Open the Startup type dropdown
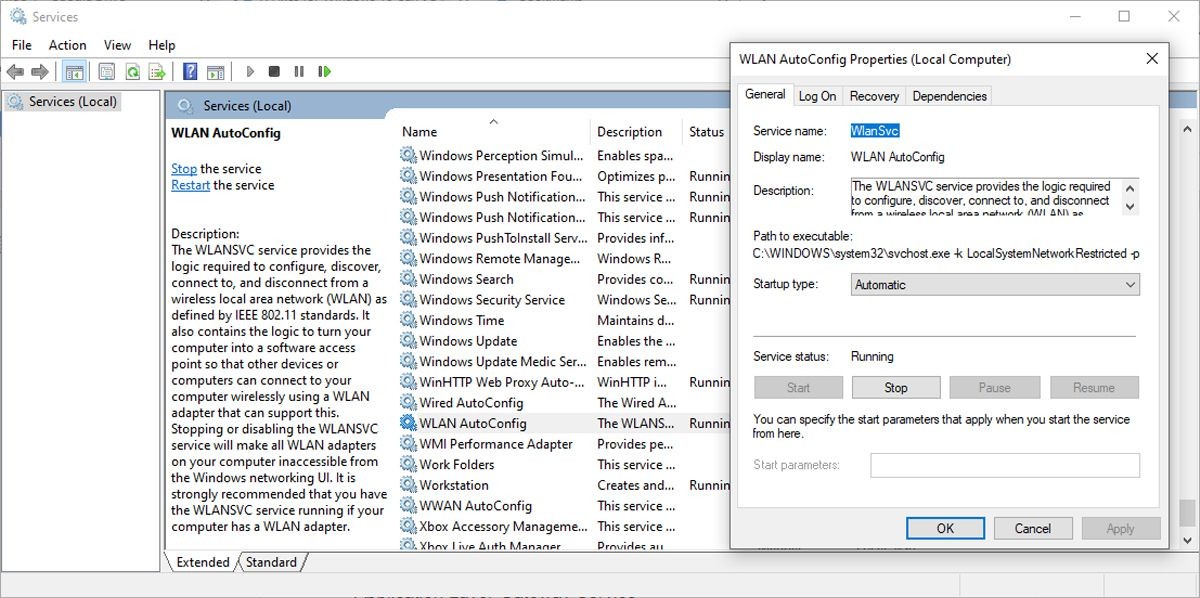Image resolution: width=1200 pixels, height=598 pixels. (995, 285)
